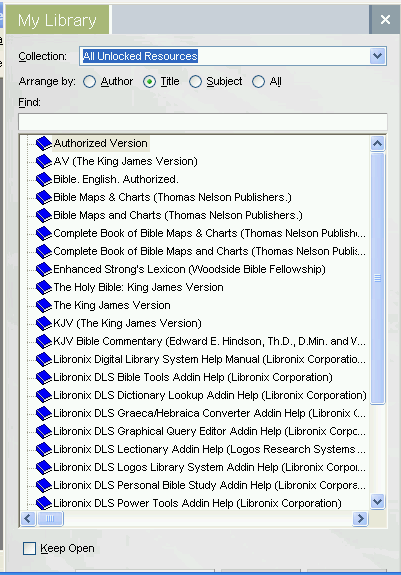Click book icon for Complete Book of Bible Maps and Charts
Screen dimensions: 401x575
click(44, 251)
